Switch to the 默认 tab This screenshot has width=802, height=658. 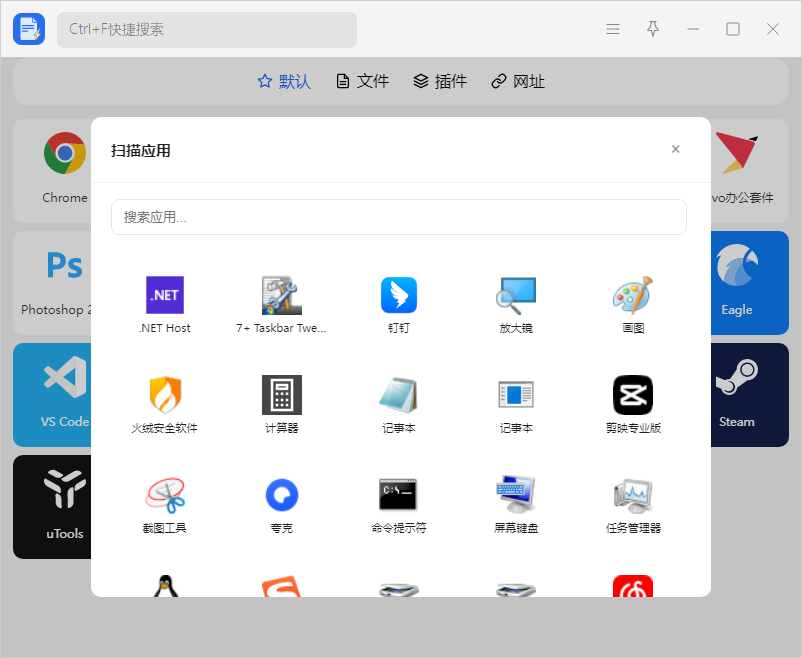coord(284,81)
